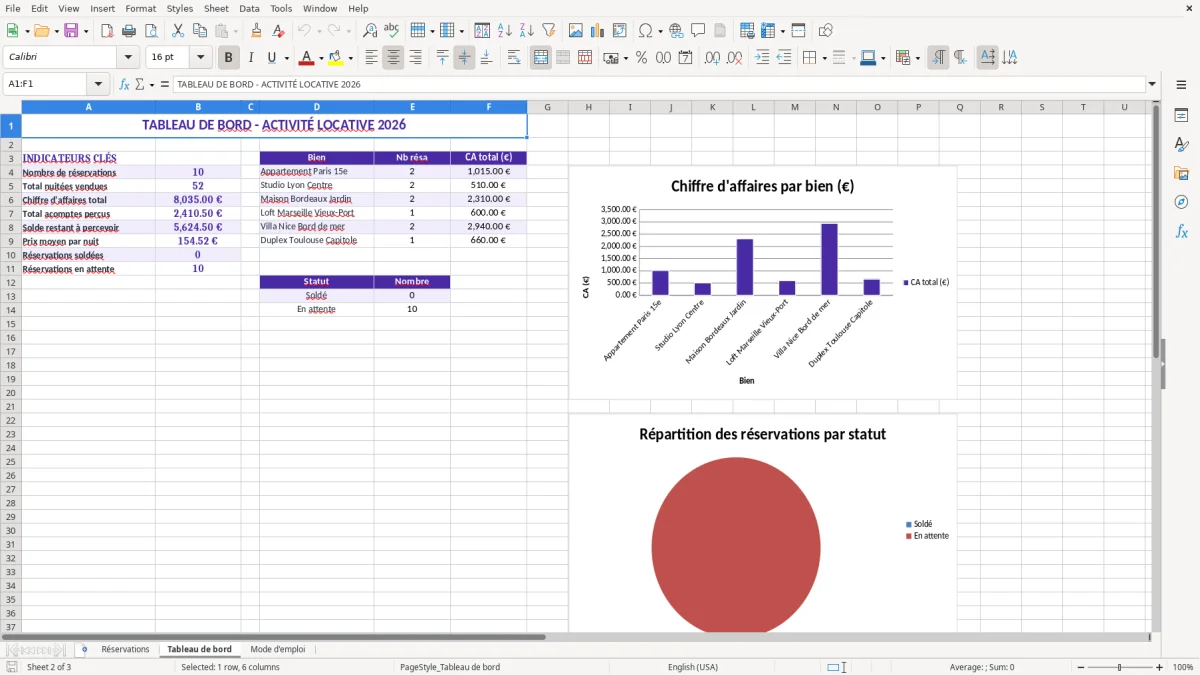This screenshot has width=1200, height=675.
Task: Cut the selection with scissors icon
Action: (177, 31)
